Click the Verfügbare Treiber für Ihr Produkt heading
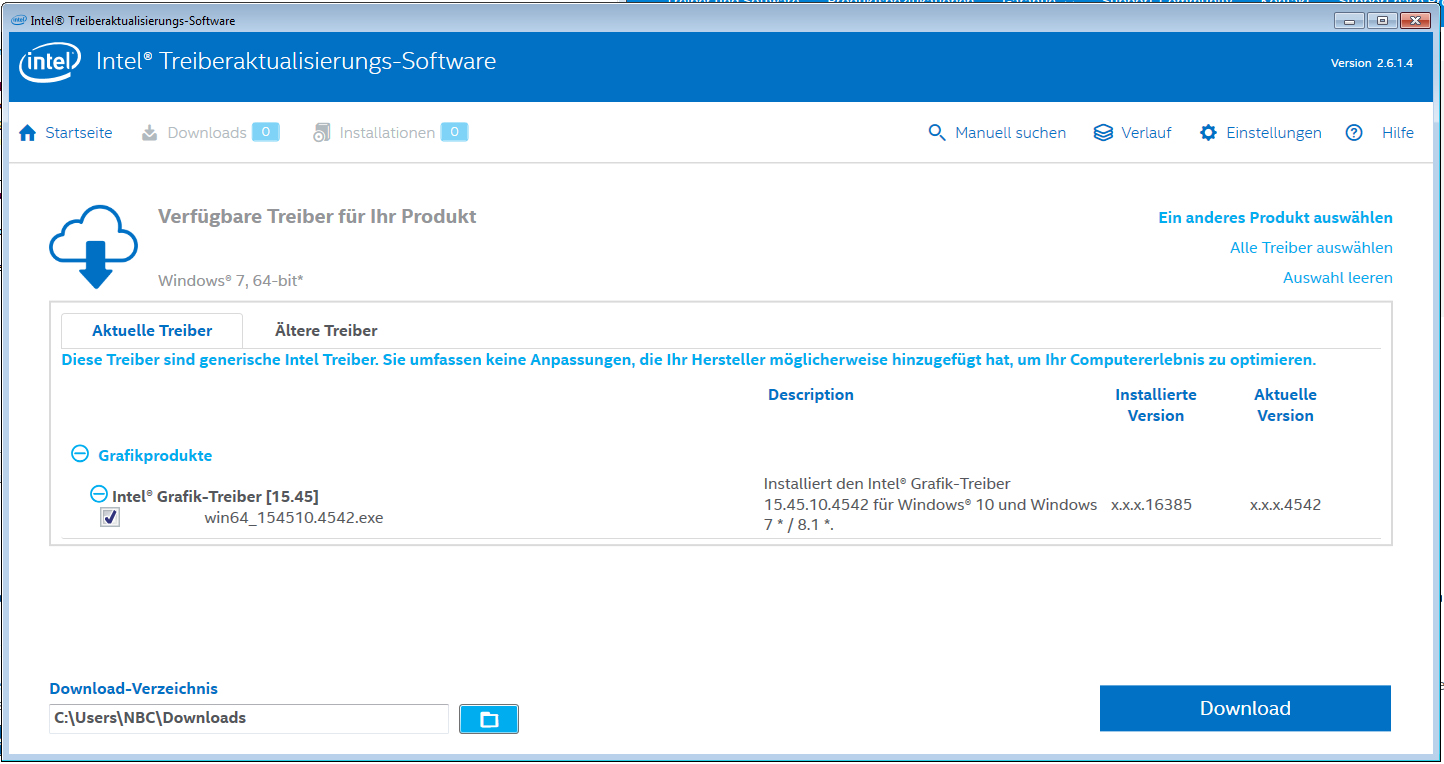 tap(317, 217)
